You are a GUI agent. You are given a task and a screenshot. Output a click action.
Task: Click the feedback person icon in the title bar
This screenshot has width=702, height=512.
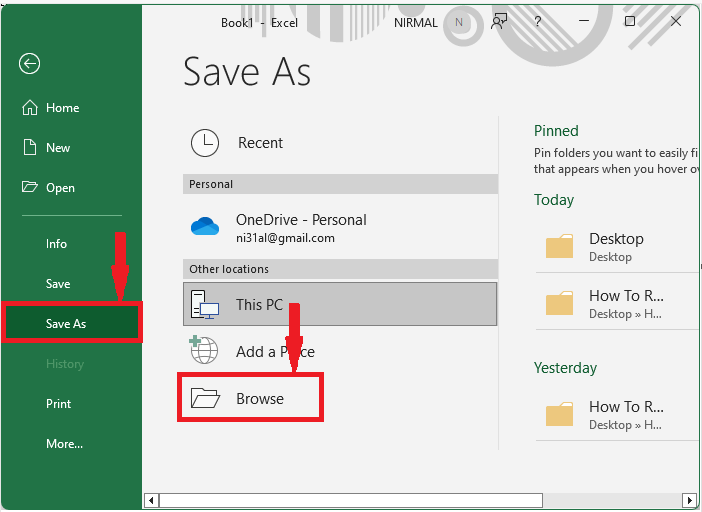tap(499, 21)
